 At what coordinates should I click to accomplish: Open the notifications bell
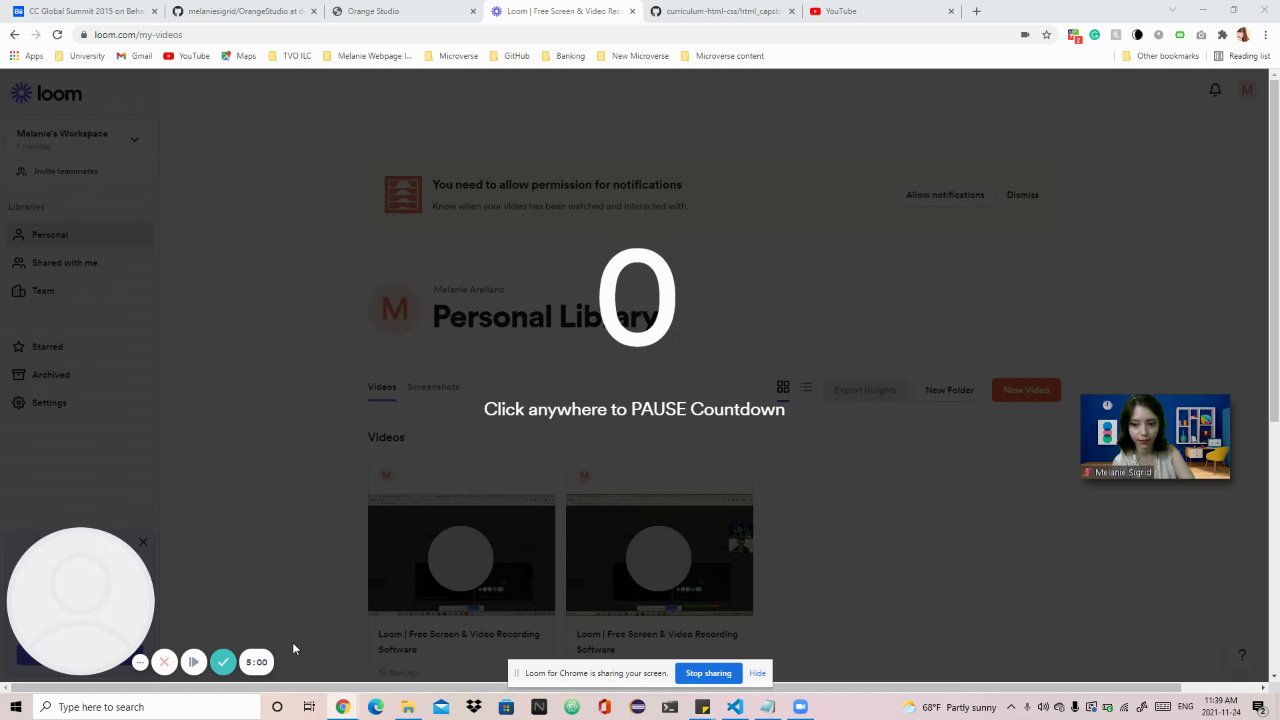1215,90
